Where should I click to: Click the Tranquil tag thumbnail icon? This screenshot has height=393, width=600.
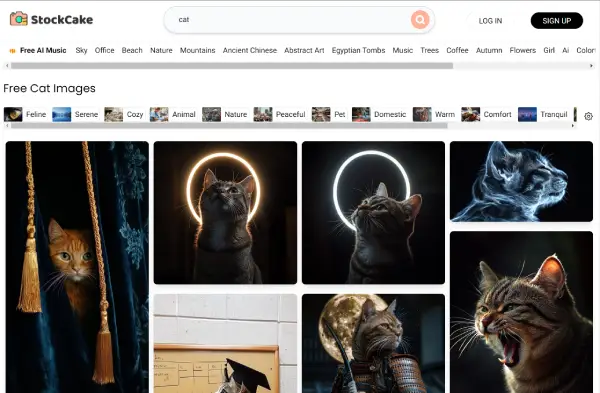click(527, 114)
